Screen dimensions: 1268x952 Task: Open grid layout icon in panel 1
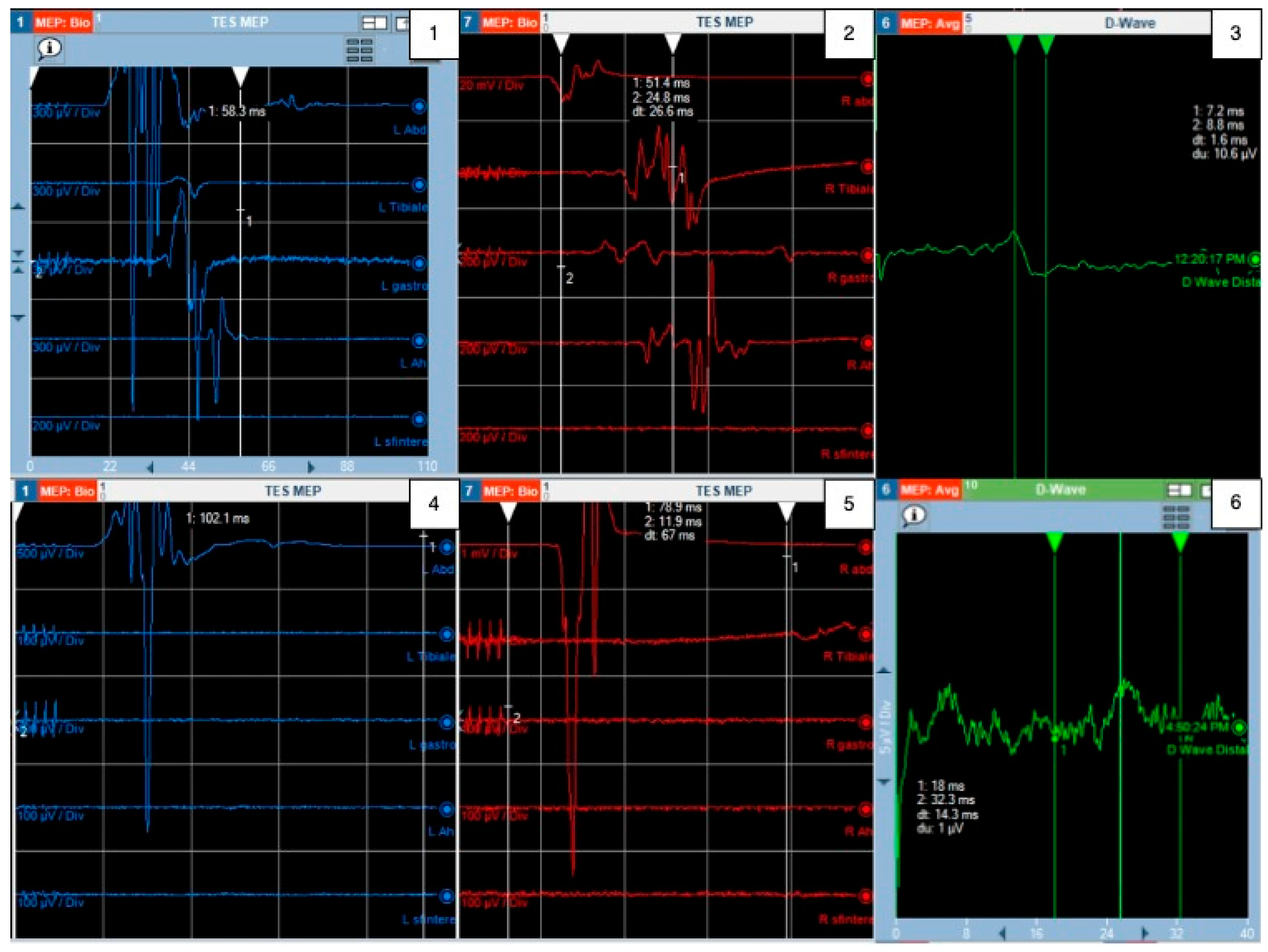(x=359, y=50)
